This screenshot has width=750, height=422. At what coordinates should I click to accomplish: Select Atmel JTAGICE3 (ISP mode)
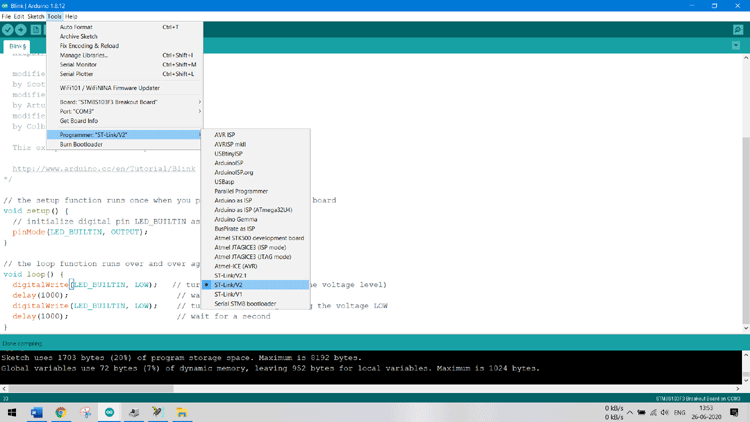click(255, 247)
